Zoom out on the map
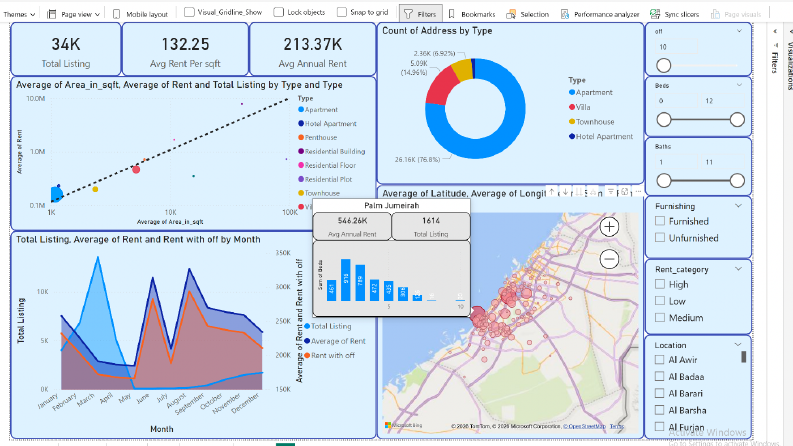This screenshot has width=793, height=446. point(609,259)
